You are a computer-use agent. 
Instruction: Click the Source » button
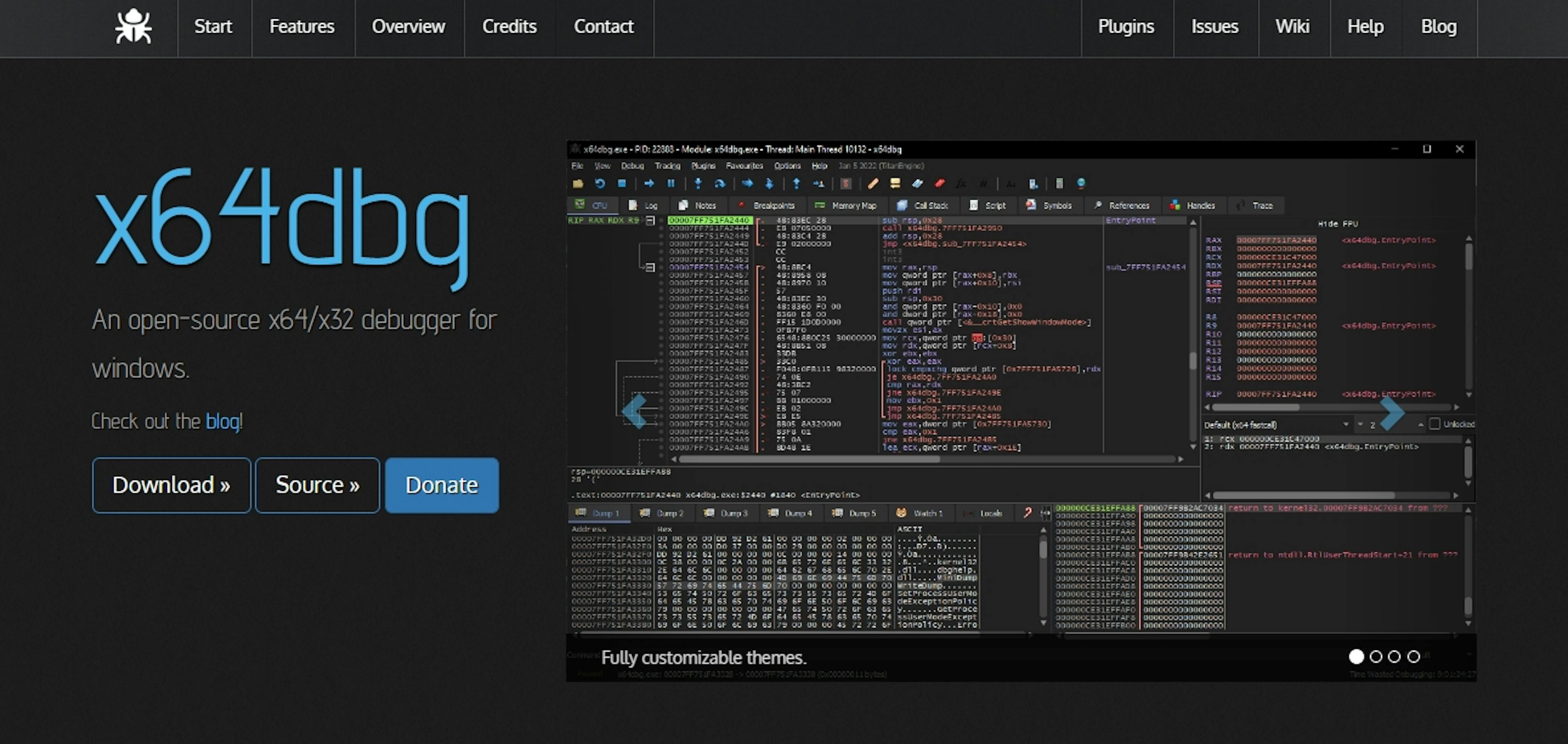[x=317, y=485]
